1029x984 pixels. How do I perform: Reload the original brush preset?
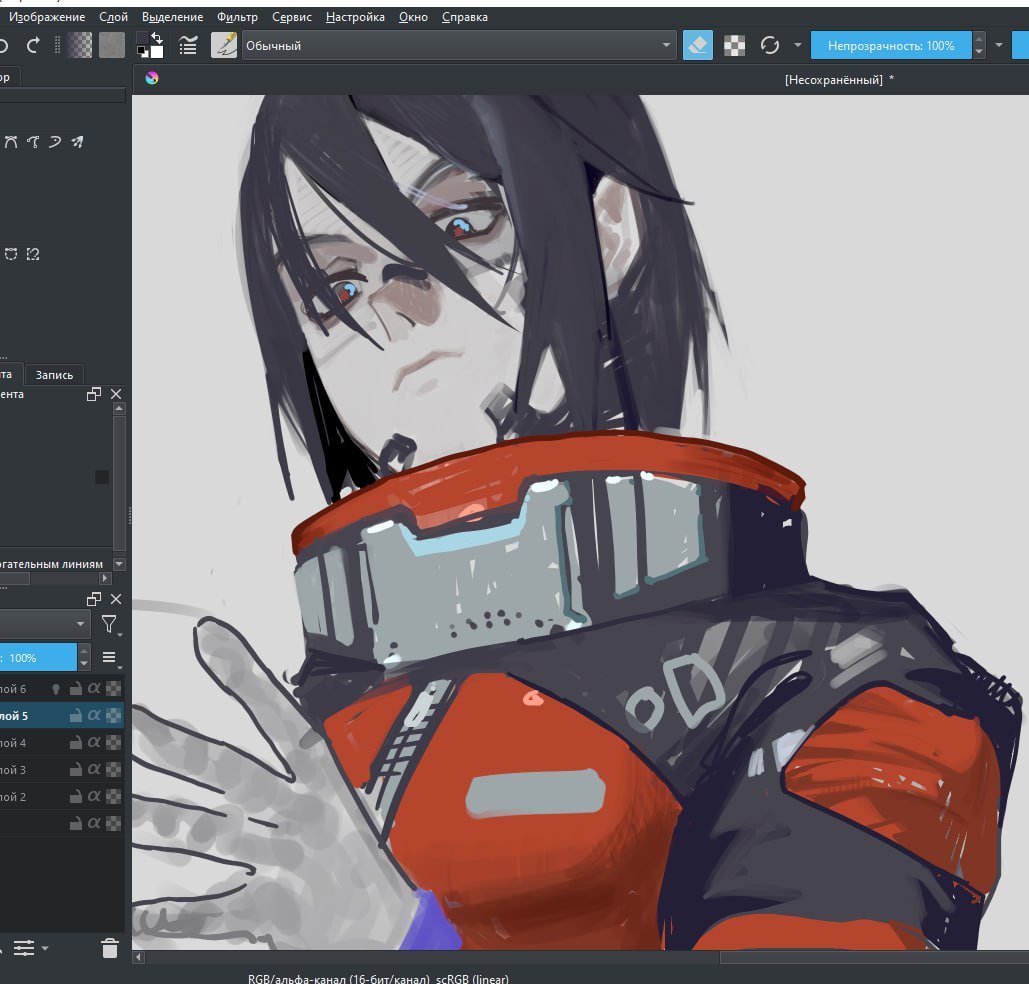click(769, 45)
